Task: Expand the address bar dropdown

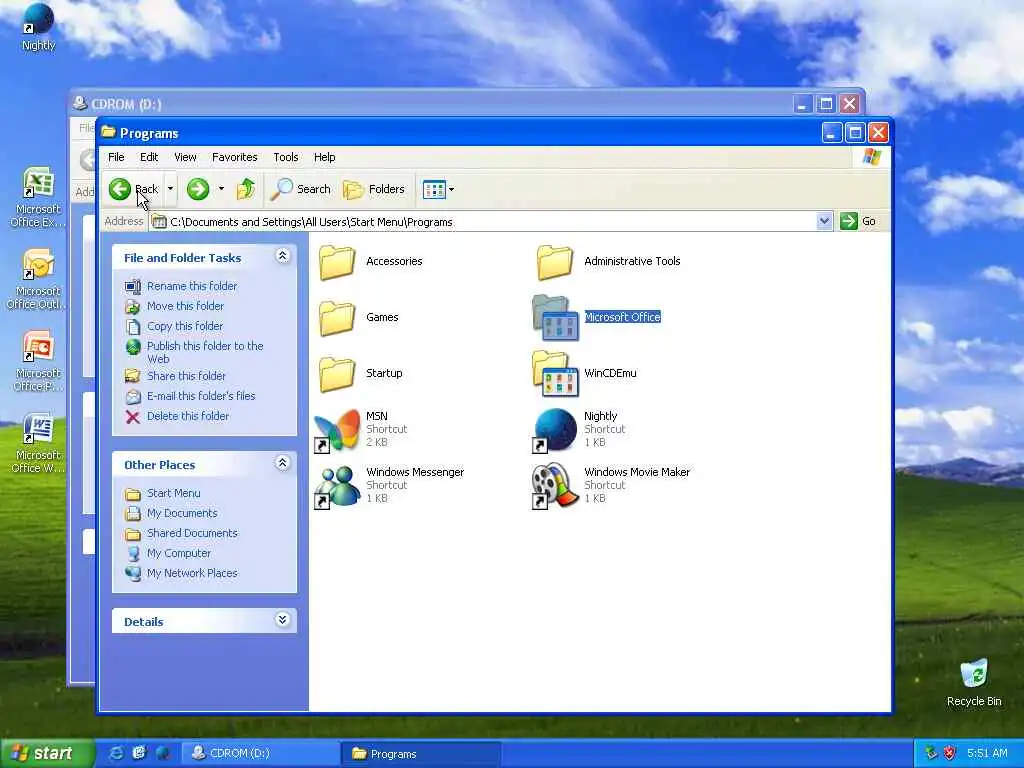Action: pos(824,221)
